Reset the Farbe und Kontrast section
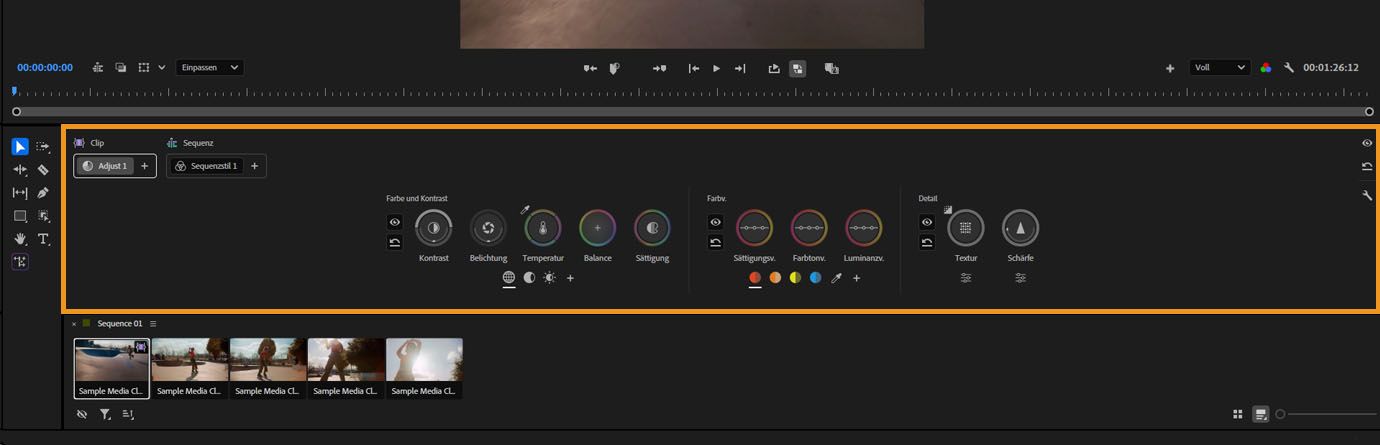 pyautogui.click(x=395, y=242)
